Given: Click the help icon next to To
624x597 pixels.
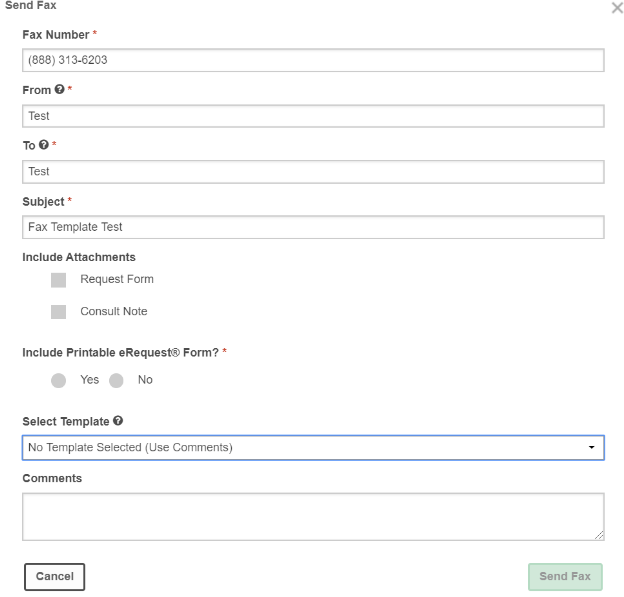Looking at the screenshot, I should 44,144.
